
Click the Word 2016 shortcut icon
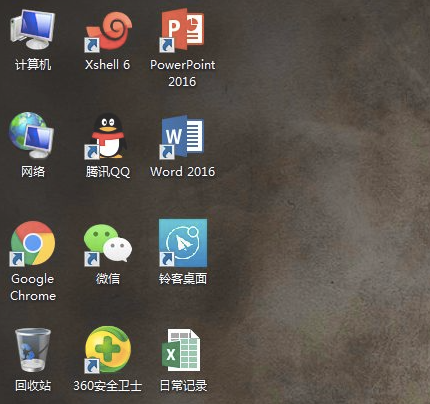tap(182, 137)
